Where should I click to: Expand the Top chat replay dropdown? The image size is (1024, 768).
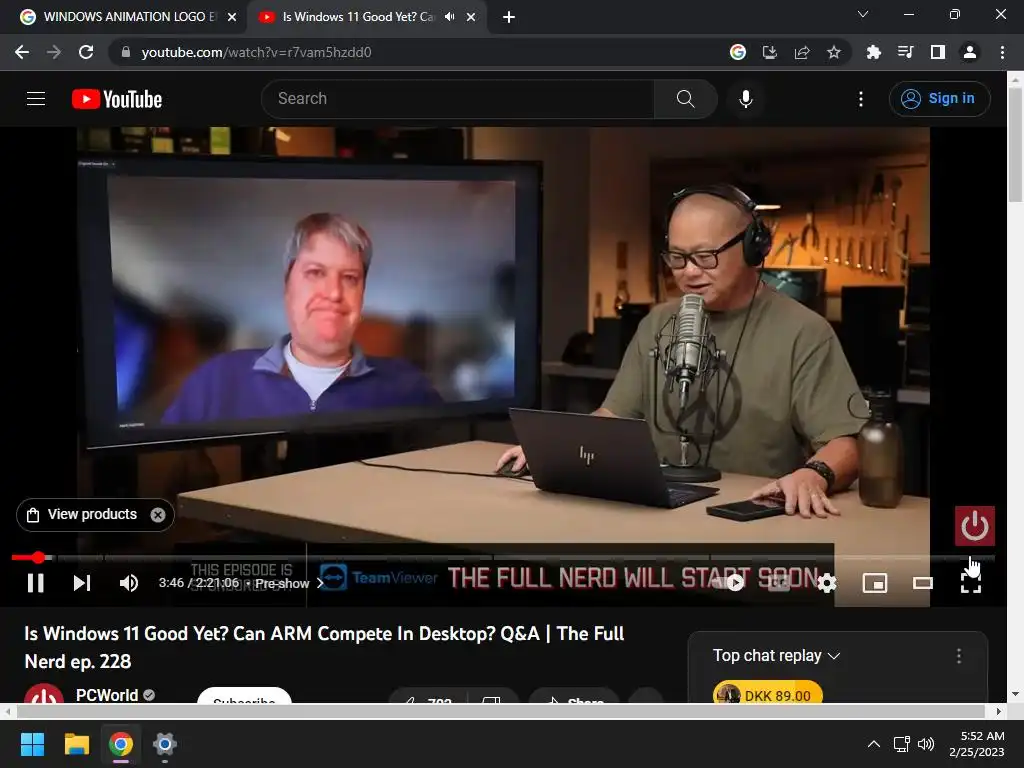(776, 656)
